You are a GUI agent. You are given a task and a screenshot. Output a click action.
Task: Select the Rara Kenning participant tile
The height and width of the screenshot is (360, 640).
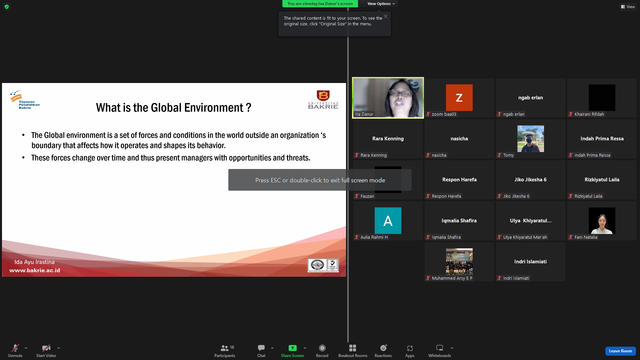click(388, 139)
